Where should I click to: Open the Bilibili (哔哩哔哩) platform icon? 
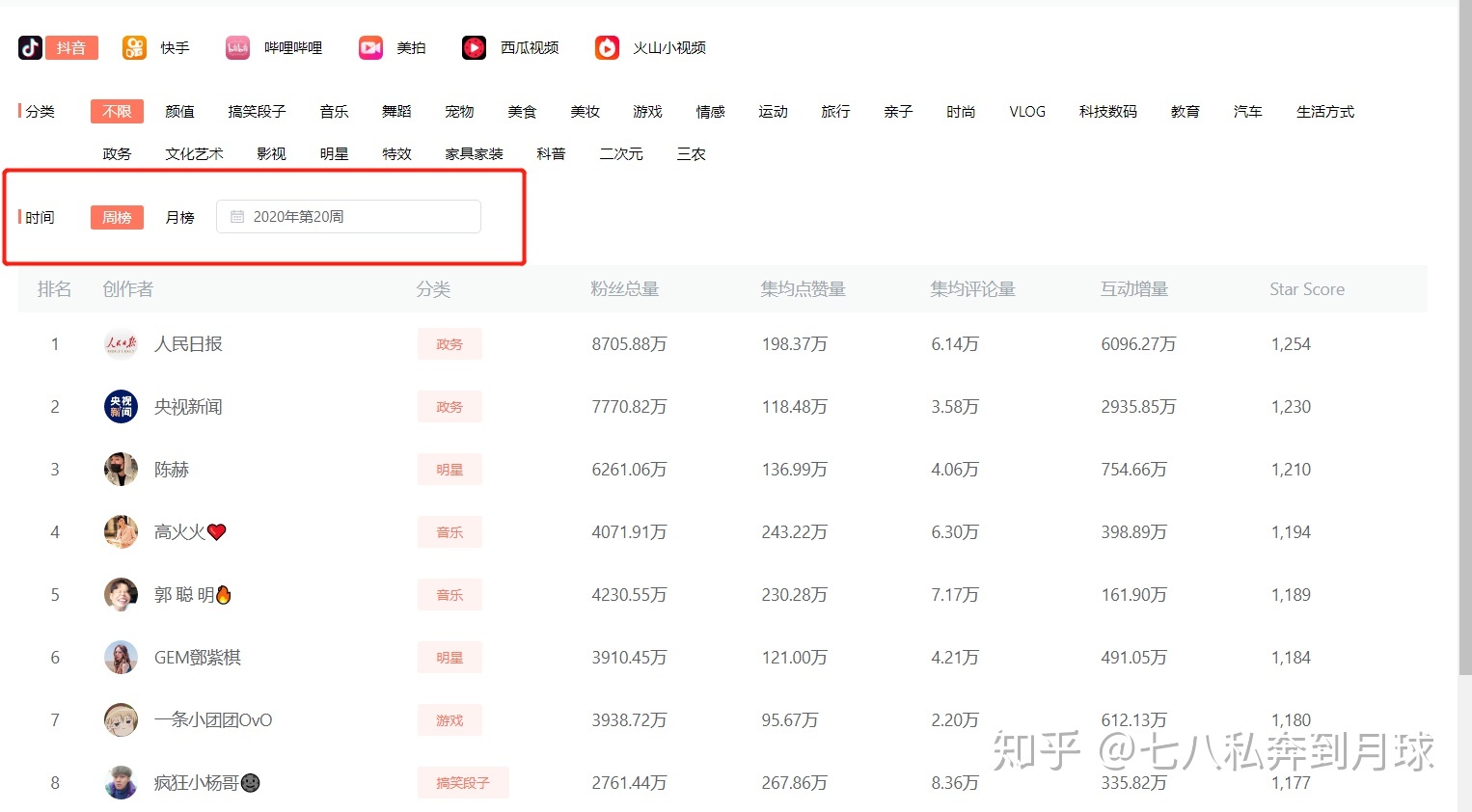tap(237, 47)
